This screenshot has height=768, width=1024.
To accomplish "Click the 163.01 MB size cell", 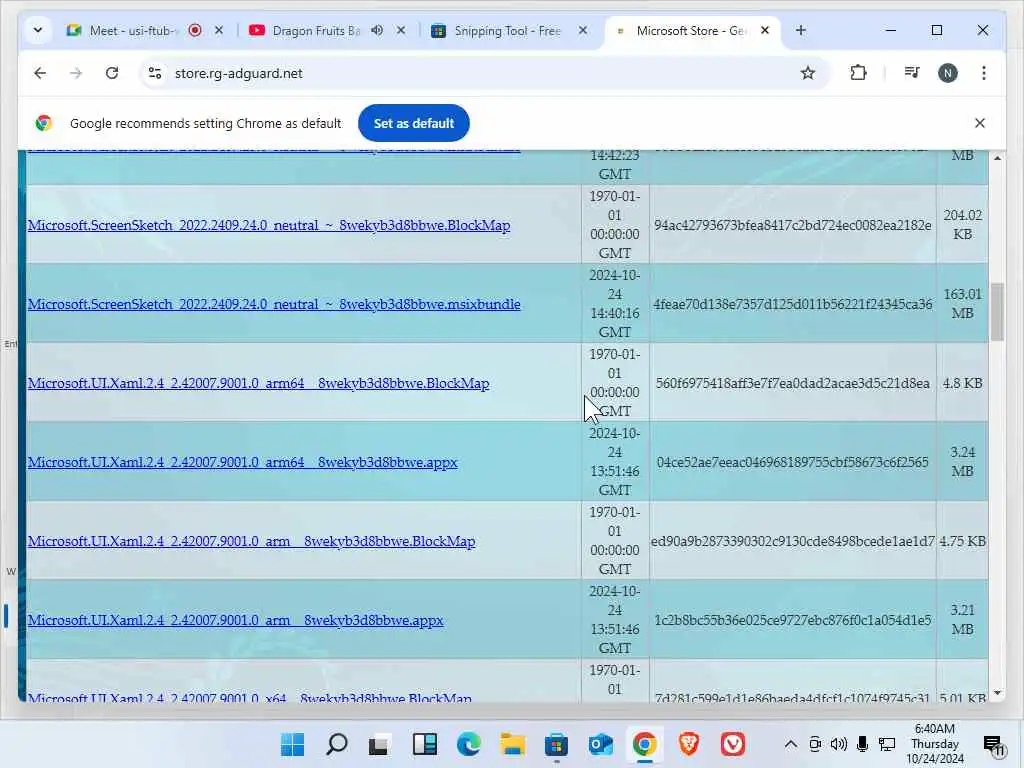I will (x=963, y=304).
